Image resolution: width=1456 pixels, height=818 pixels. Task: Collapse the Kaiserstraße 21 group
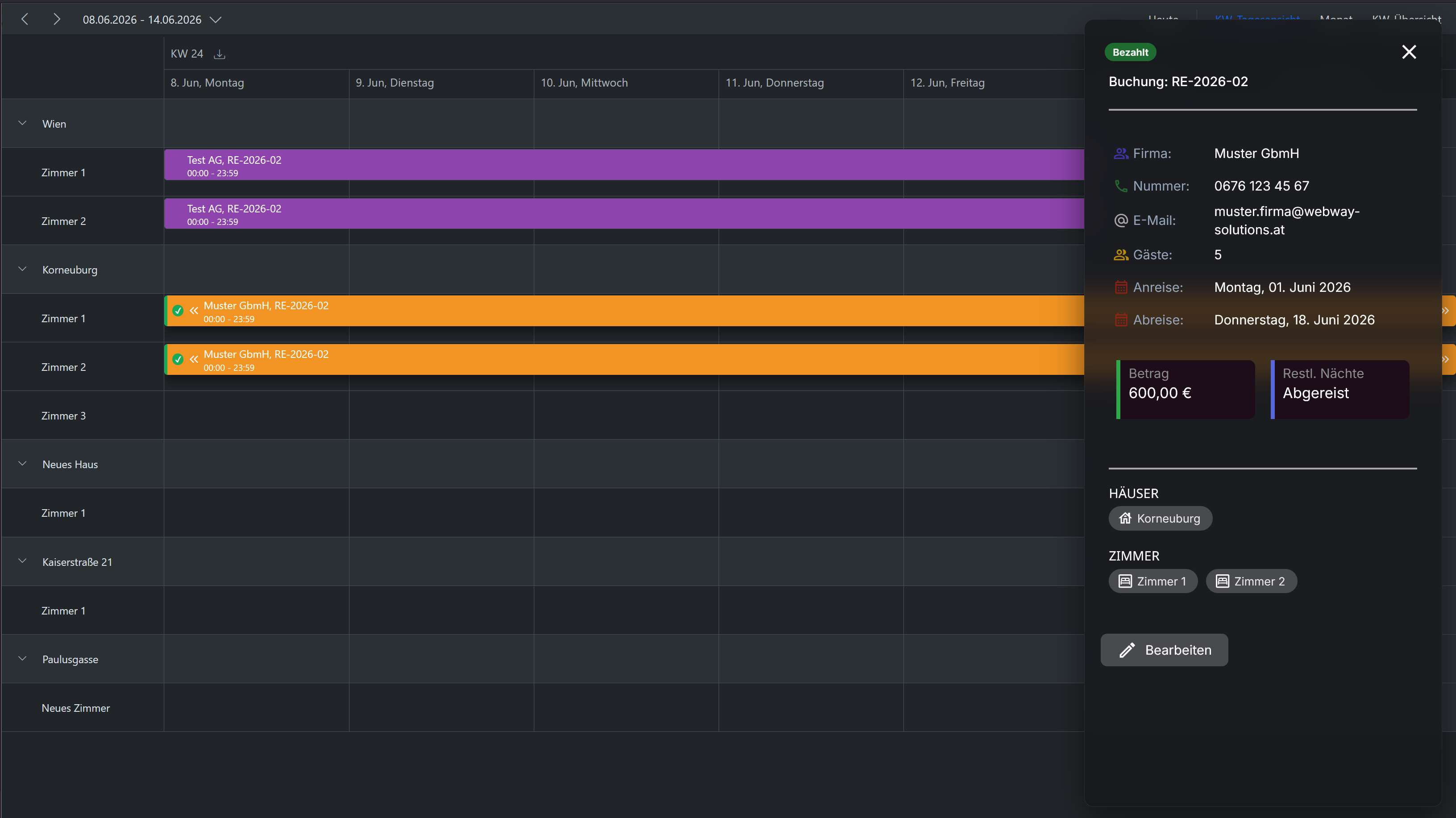[x=23, y=561]
